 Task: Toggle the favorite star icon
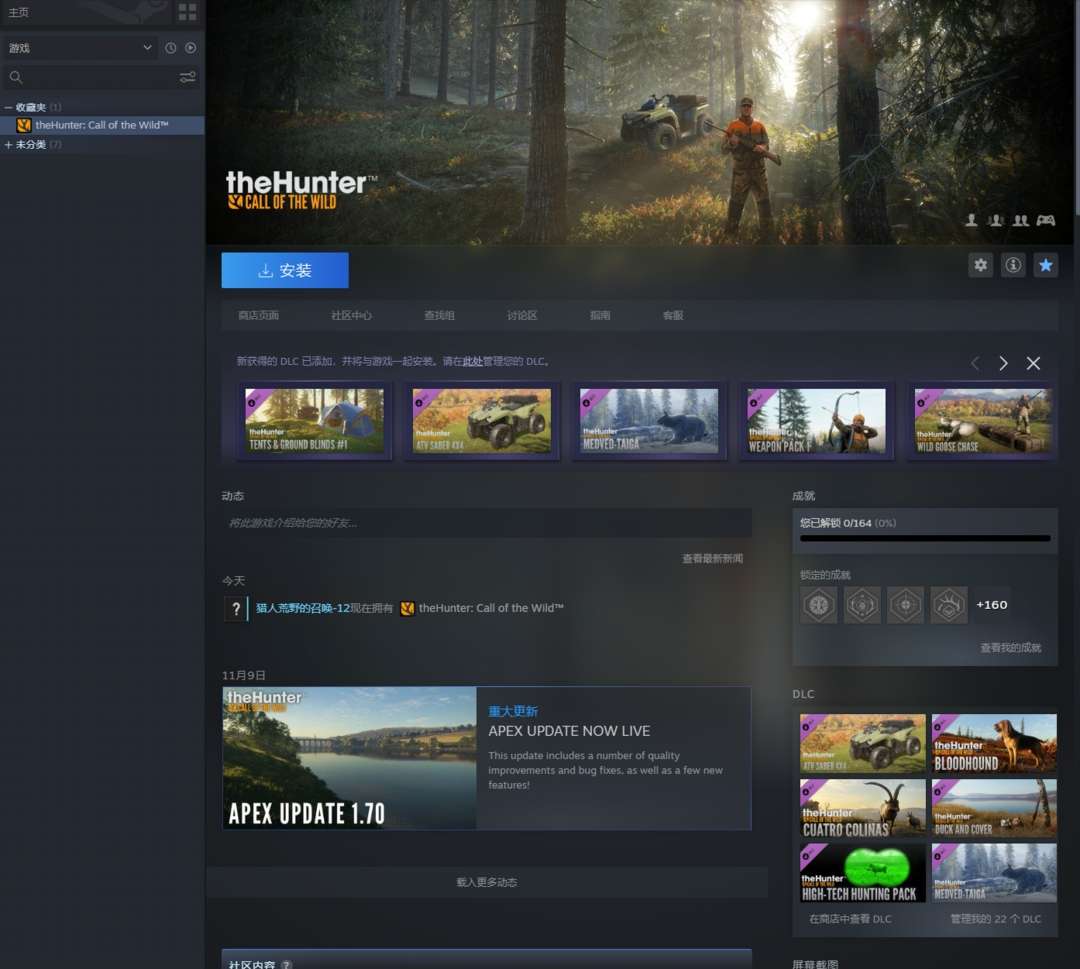(1046, 265)
